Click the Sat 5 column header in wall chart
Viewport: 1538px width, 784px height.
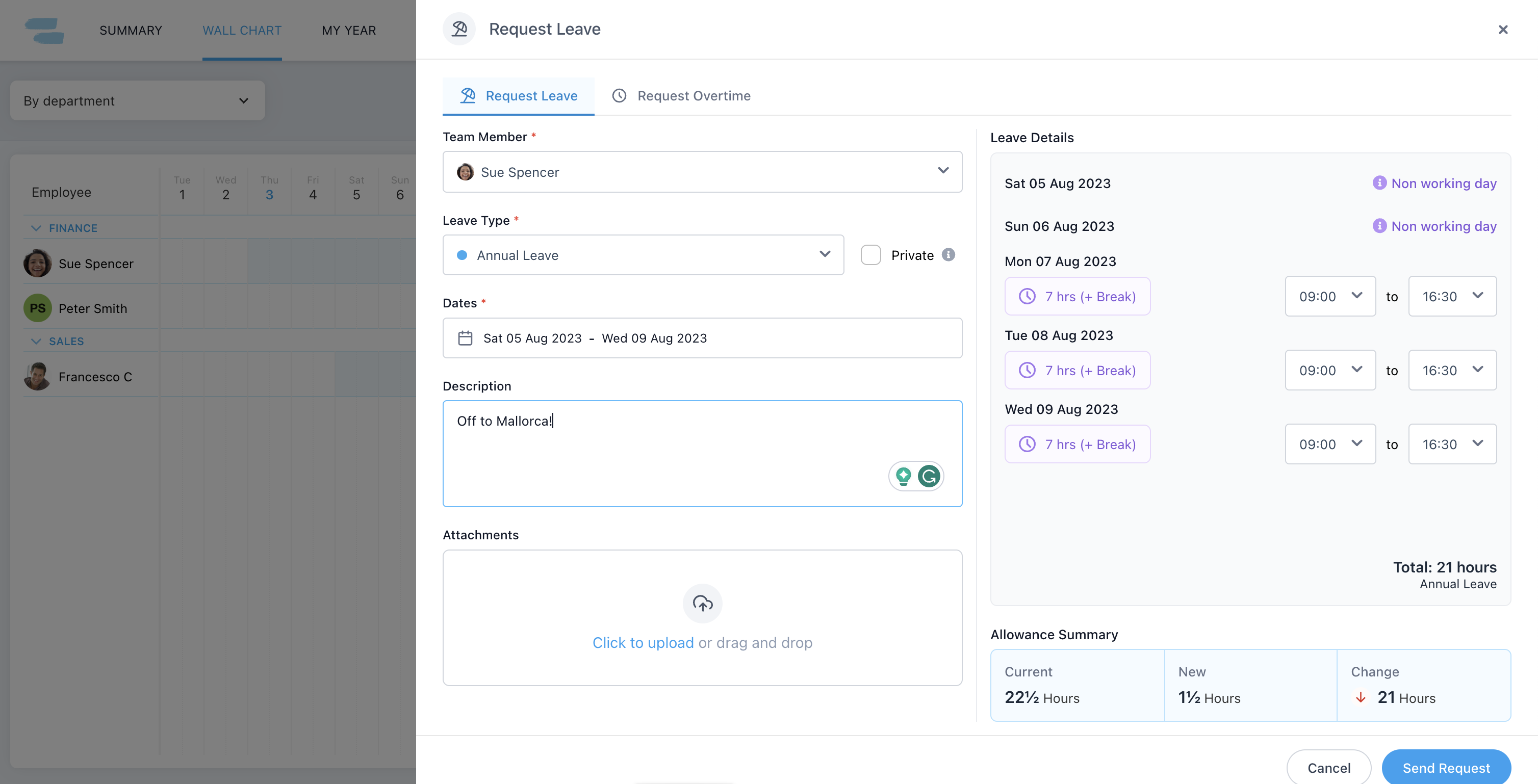coord(356,188)
